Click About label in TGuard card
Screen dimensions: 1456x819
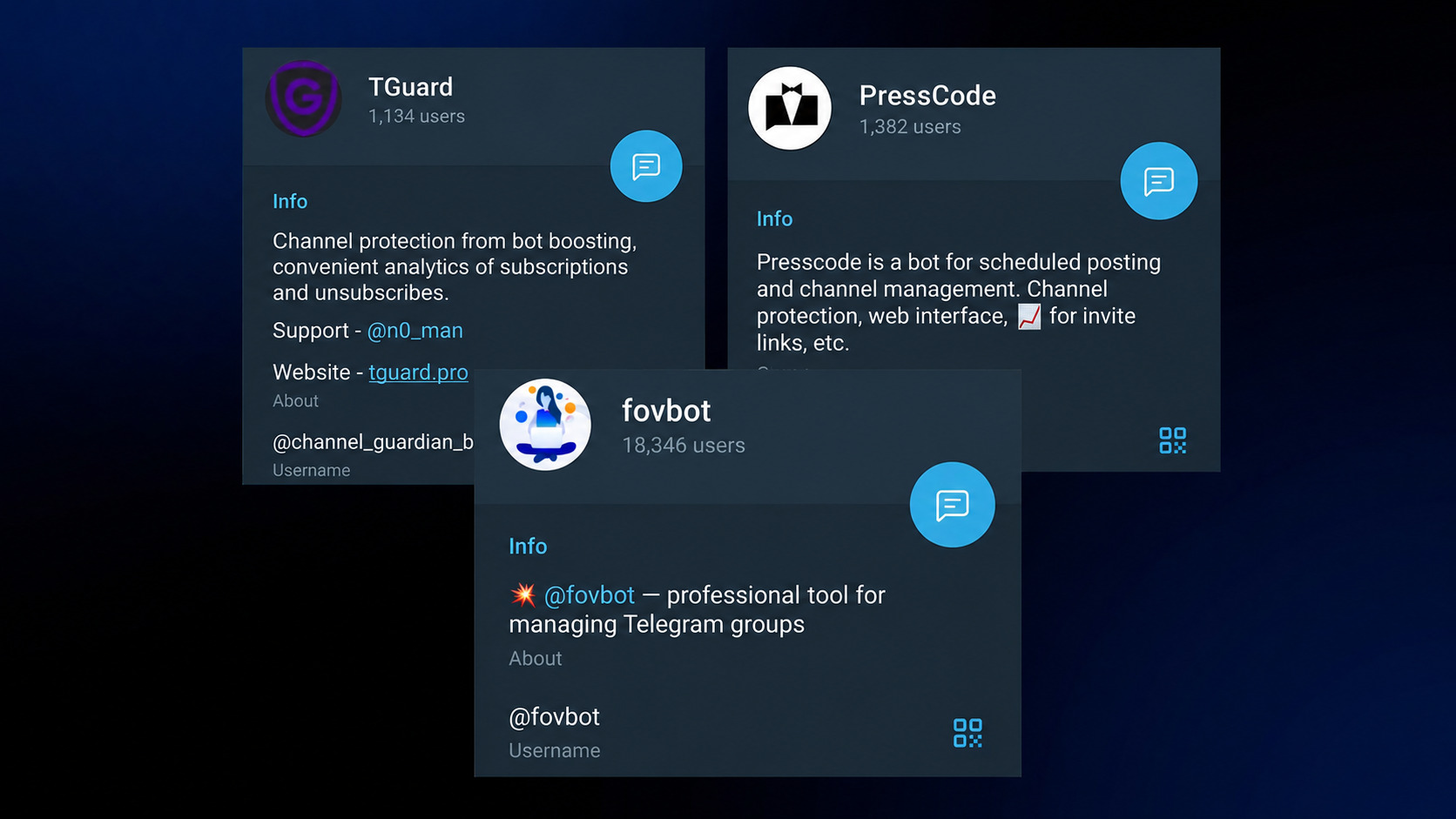[295, 401]
